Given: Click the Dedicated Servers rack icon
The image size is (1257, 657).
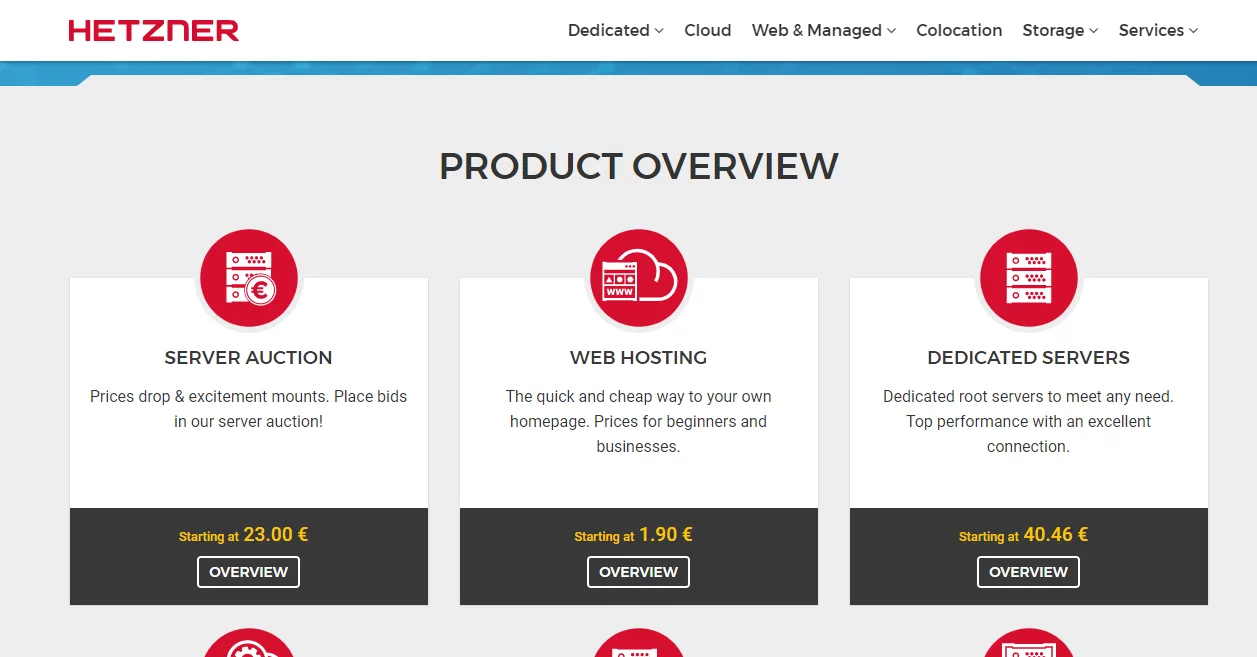Looking at the screenshot, I should click(x=1028, y=278).
